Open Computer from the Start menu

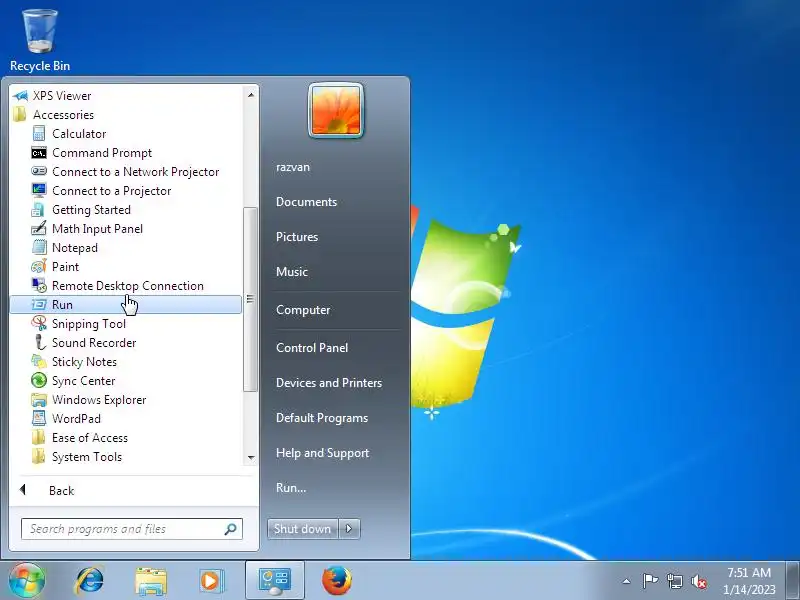(303, 310)
